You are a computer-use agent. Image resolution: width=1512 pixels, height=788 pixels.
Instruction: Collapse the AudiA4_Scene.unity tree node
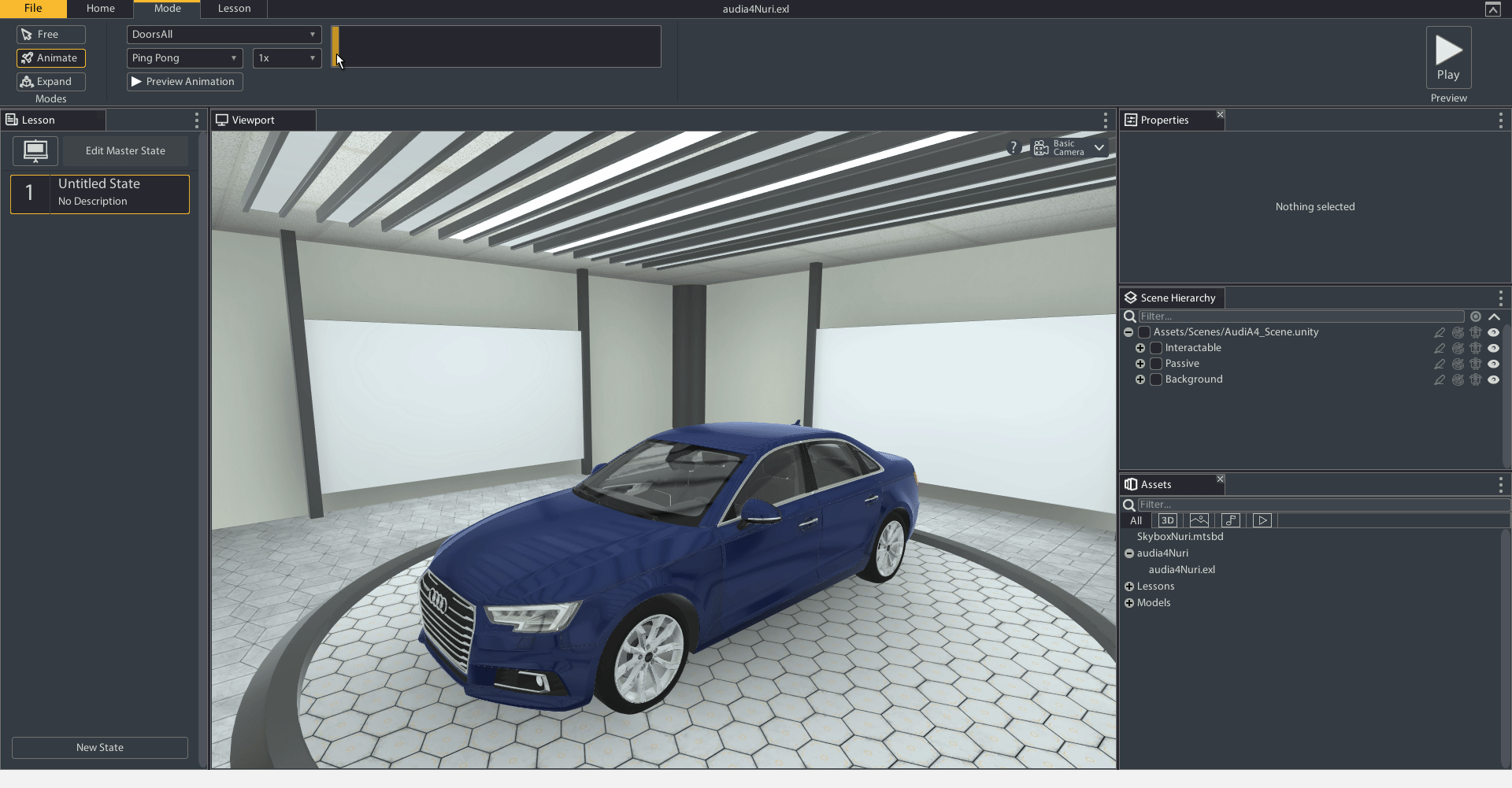click(1128, 332)
